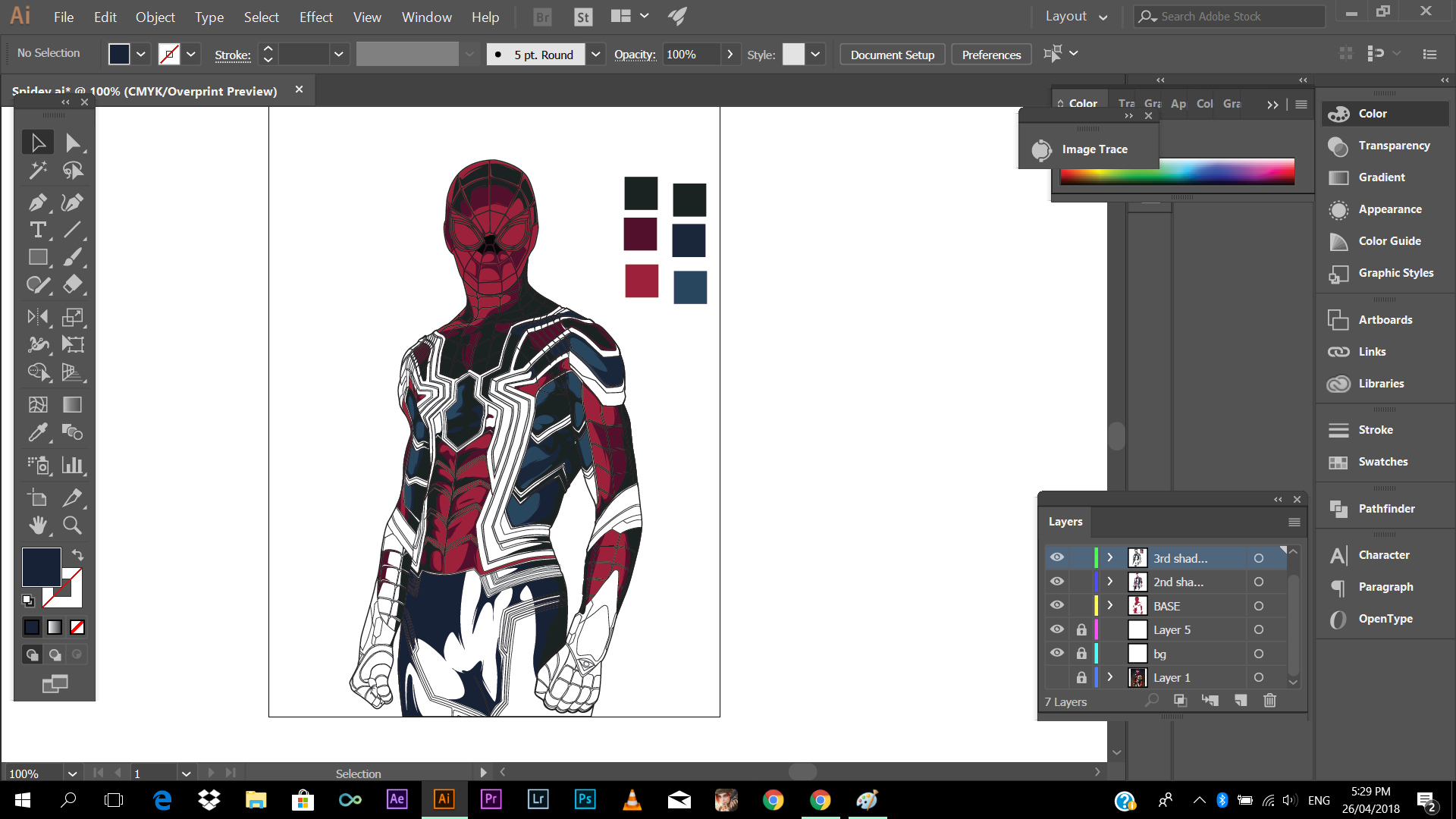Unlock Layer 5

(1081, 629)
